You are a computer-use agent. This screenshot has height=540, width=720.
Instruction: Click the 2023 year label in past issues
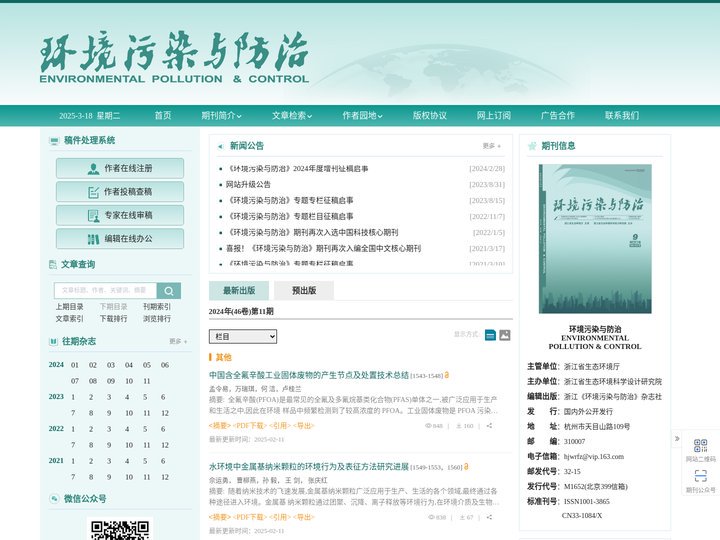[x=56, y=397]
